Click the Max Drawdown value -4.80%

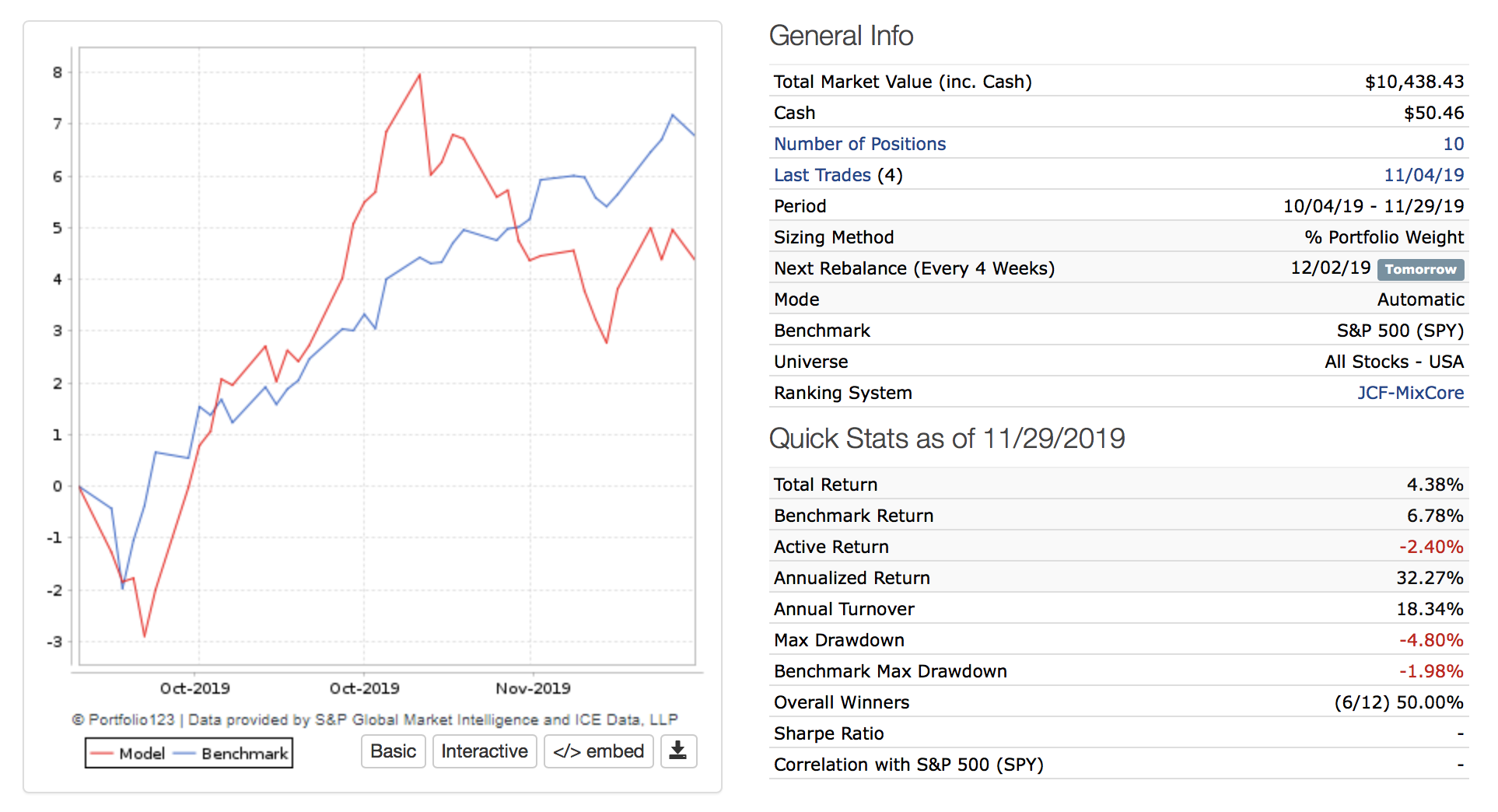coord(1430,640)
